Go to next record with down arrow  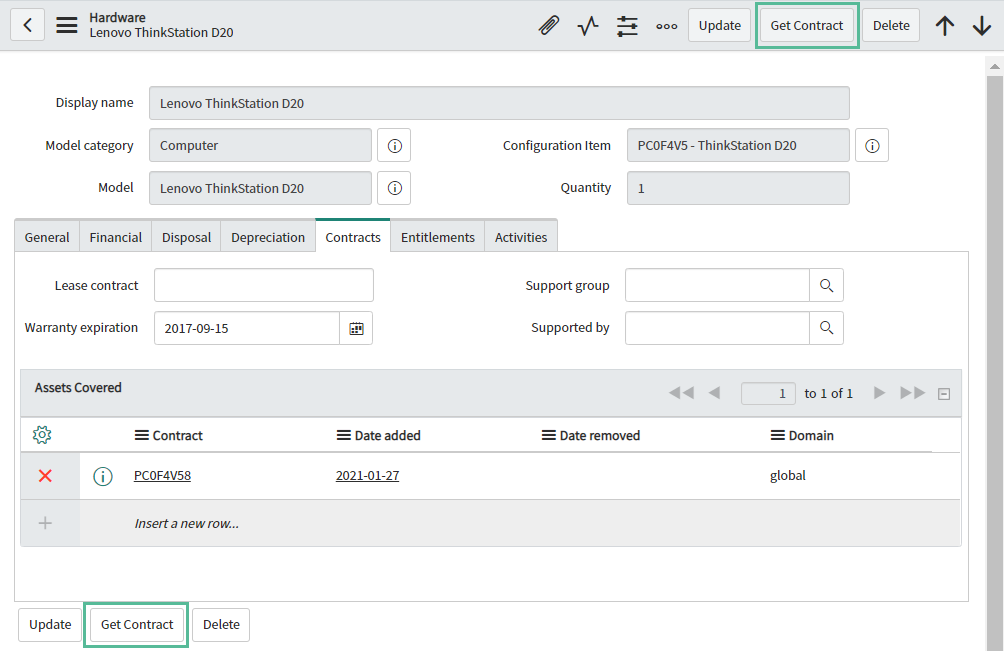pyautogui.click(x=982, y=26)
